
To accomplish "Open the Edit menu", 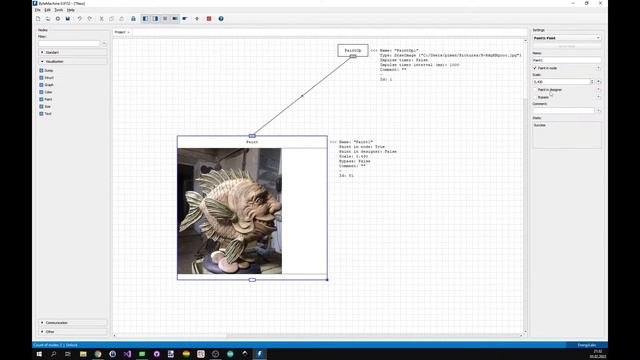I will tap(48, 10).
